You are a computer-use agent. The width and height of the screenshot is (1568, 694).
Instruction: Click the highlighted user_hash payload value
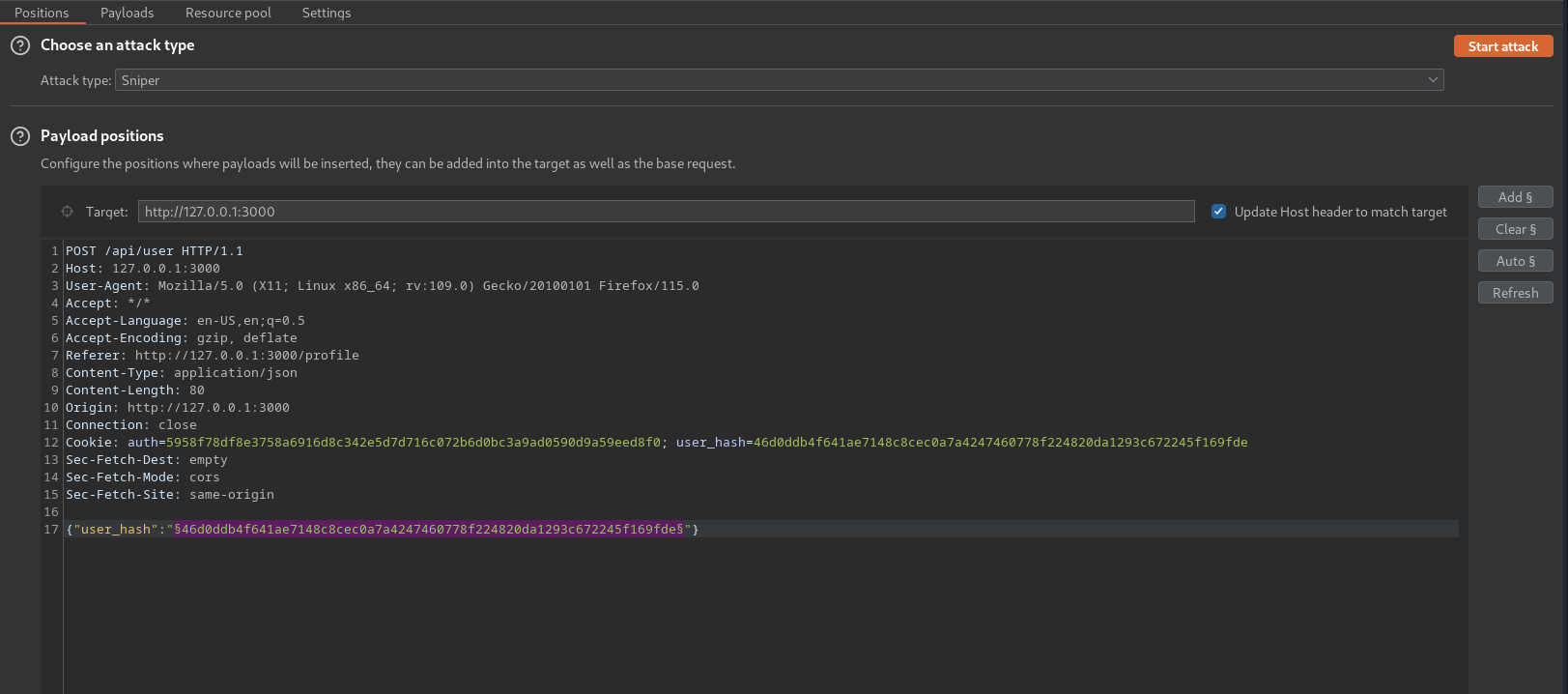click(429, 530)
